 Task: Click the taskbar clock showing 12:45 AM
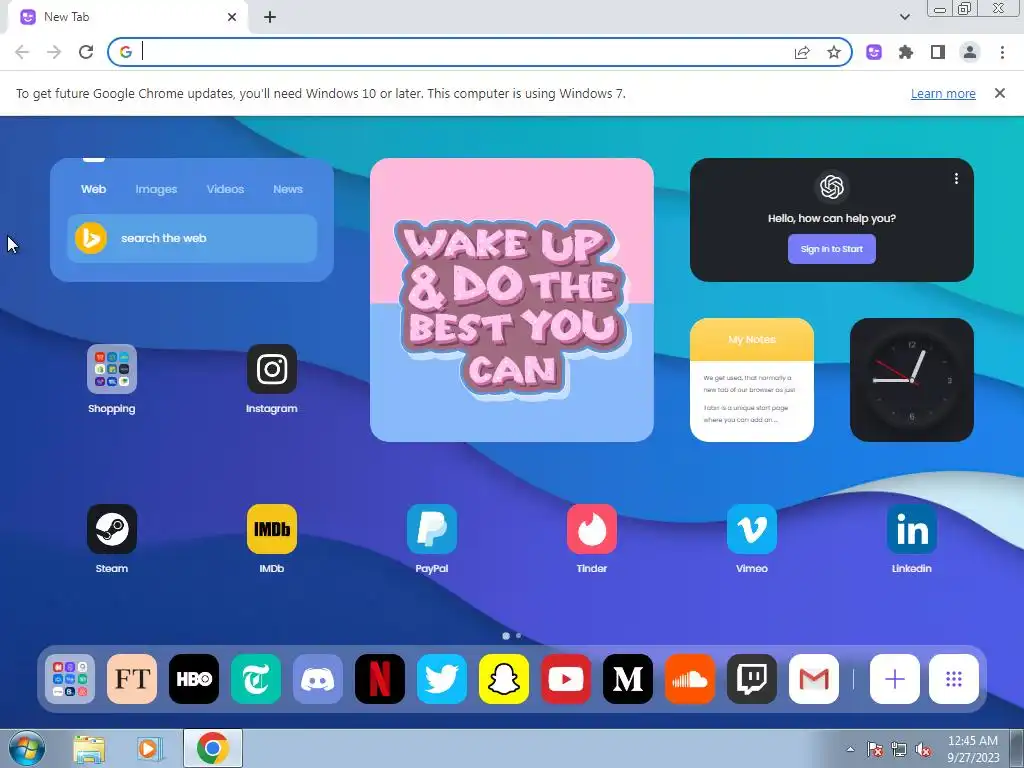click(x=973, y=748)
